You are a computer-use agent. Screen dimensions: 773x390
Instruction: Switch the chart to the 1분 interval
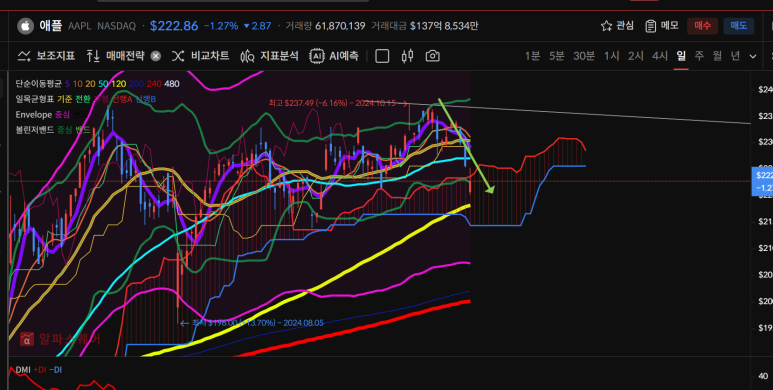pos(532,56)
